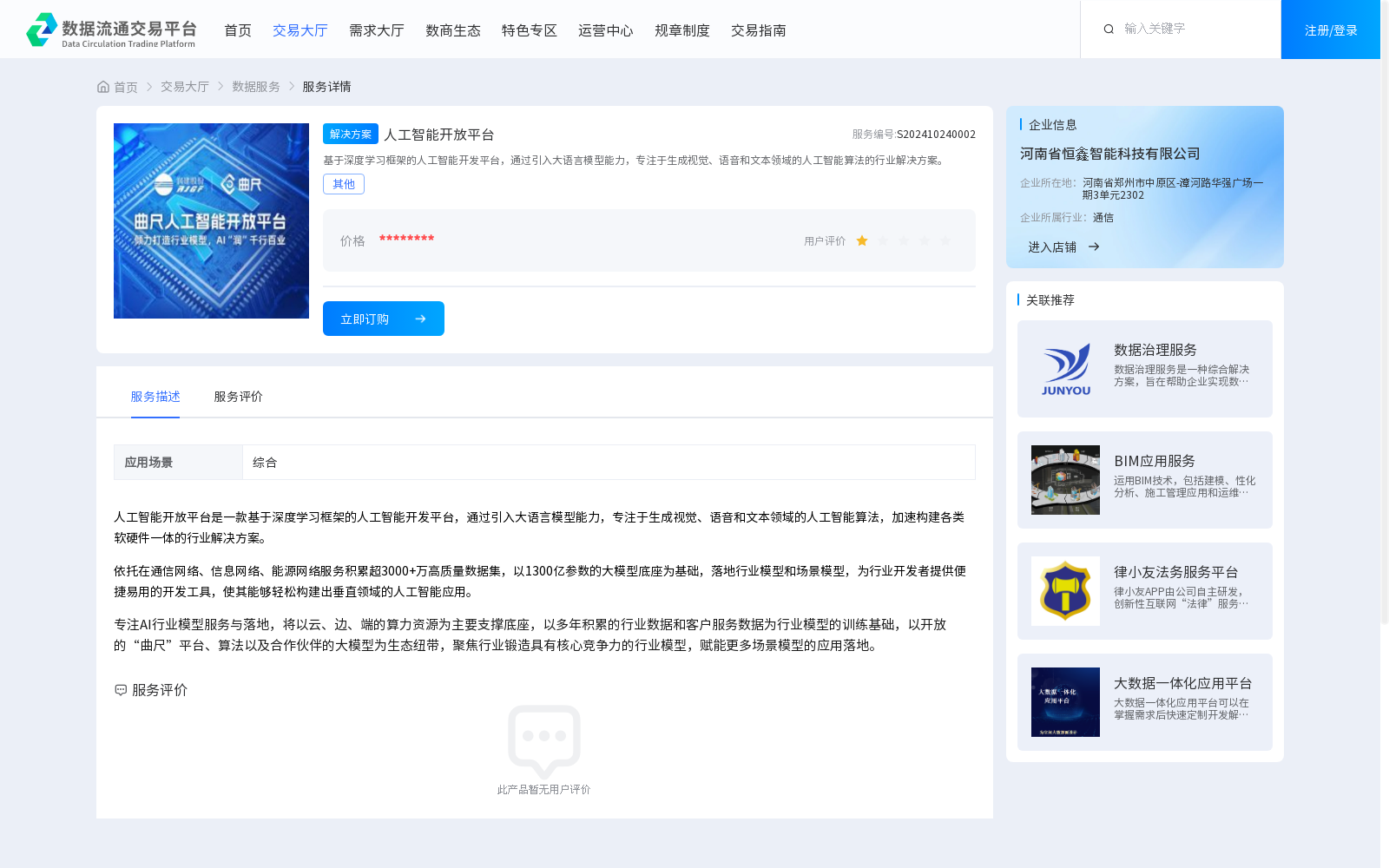Click the fourth rating star

click(x=925, y=240)
